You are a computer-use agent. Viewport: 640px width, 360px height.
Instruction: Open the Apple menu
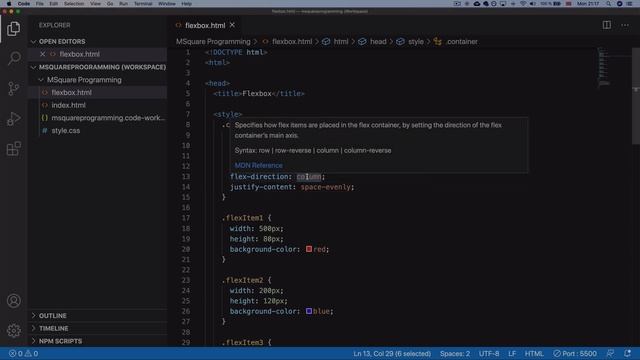(9, 4)
